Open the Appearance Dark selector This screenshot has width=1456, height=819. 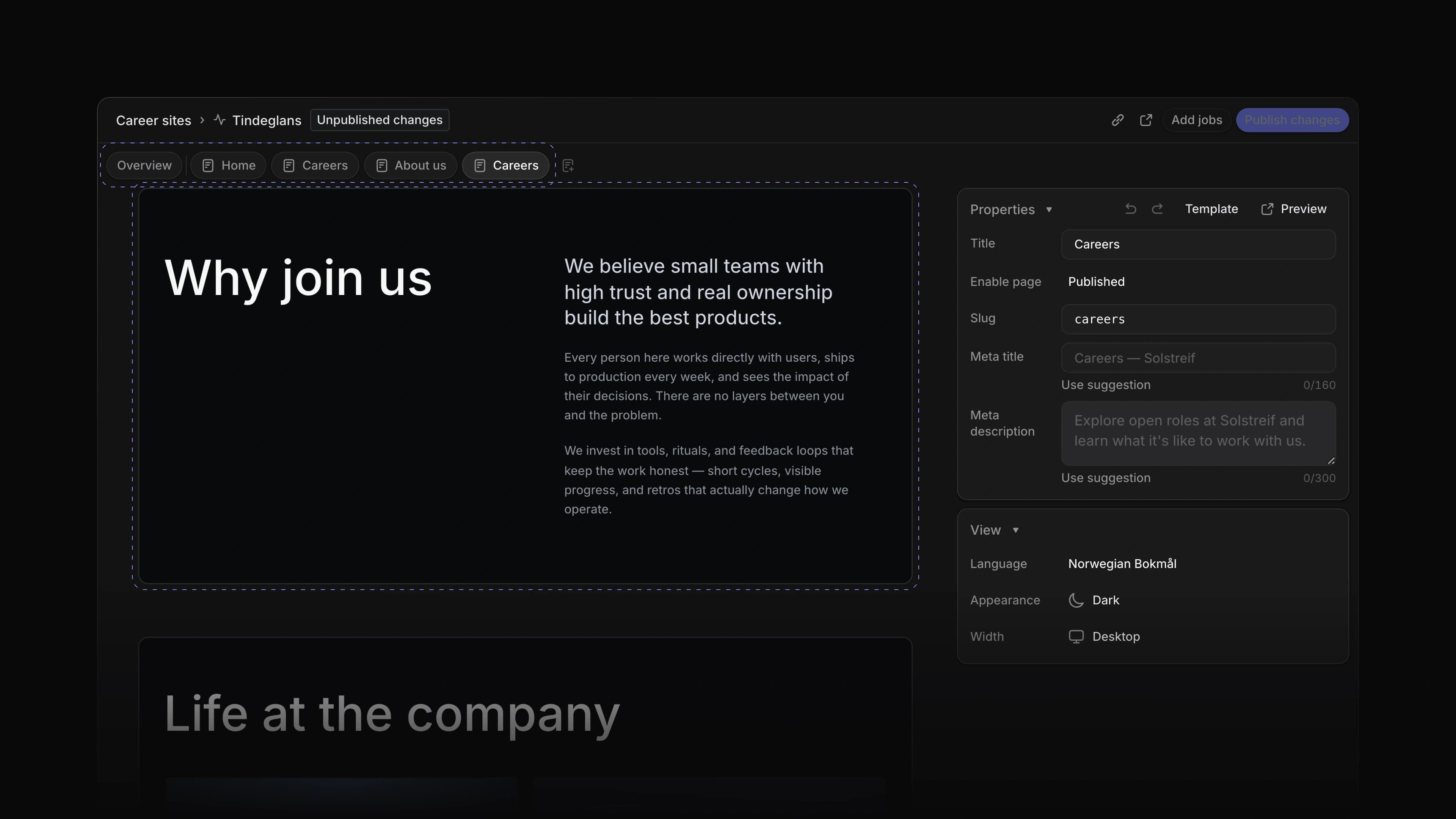pyautogui.click(x=1094, y=600)
